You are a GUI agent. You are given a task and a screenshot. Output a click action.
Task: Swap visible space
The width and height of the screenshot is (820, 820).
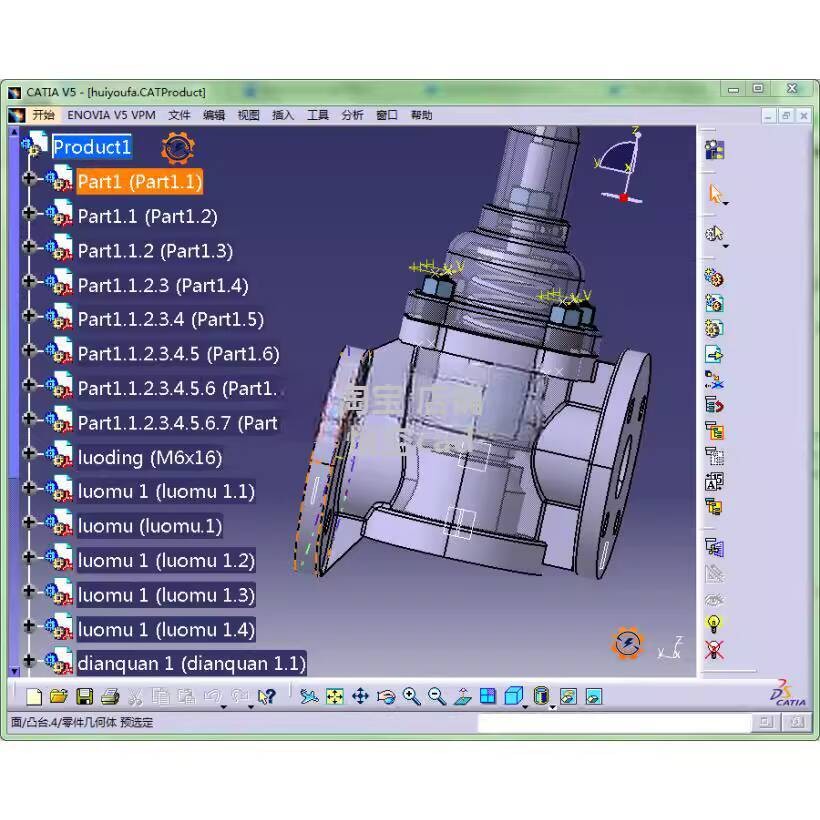tap(594, 697)
